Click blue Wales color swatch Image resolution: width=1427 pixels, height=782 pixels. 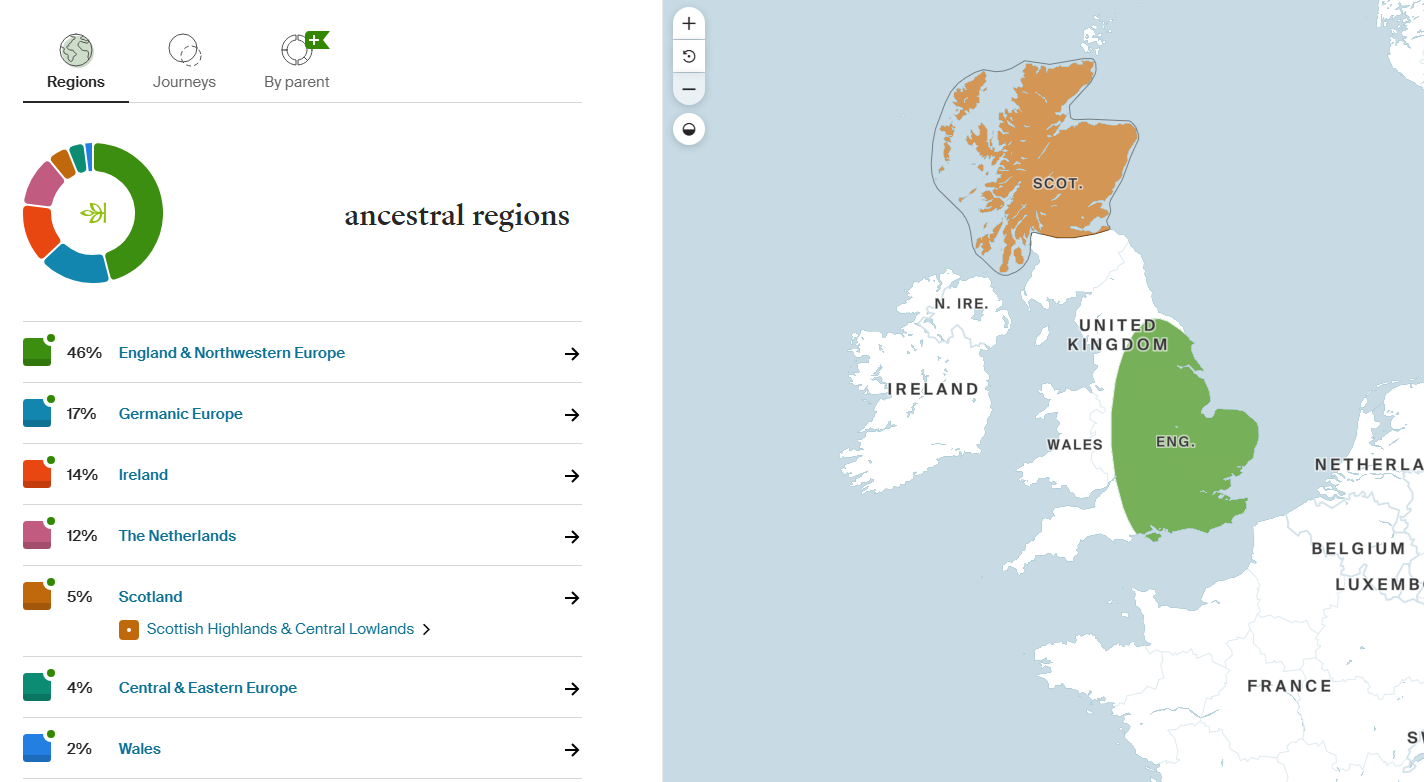click(37, 748)
